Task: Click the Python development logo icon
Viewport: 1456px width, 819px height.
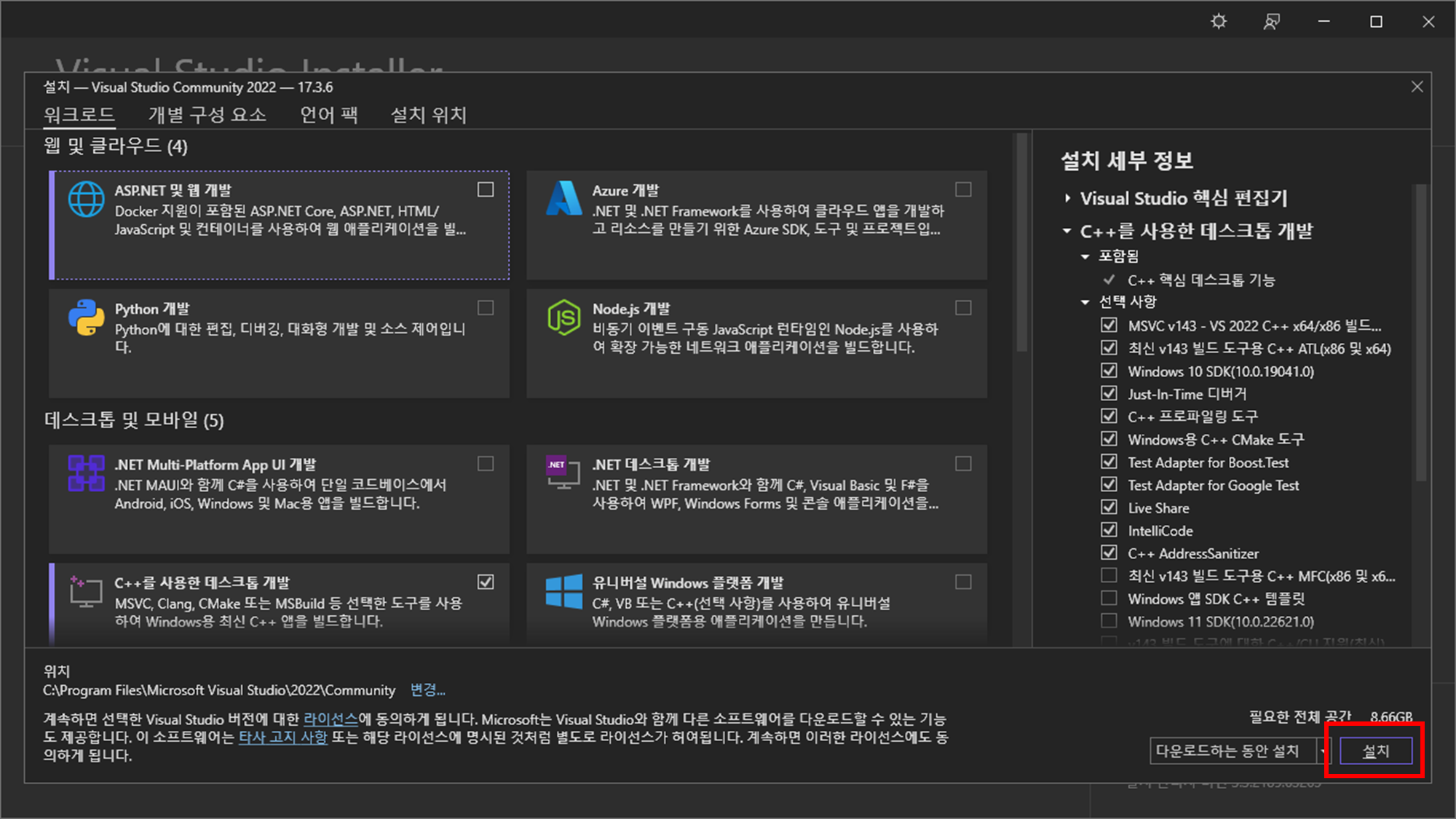Action: [86, 317]
